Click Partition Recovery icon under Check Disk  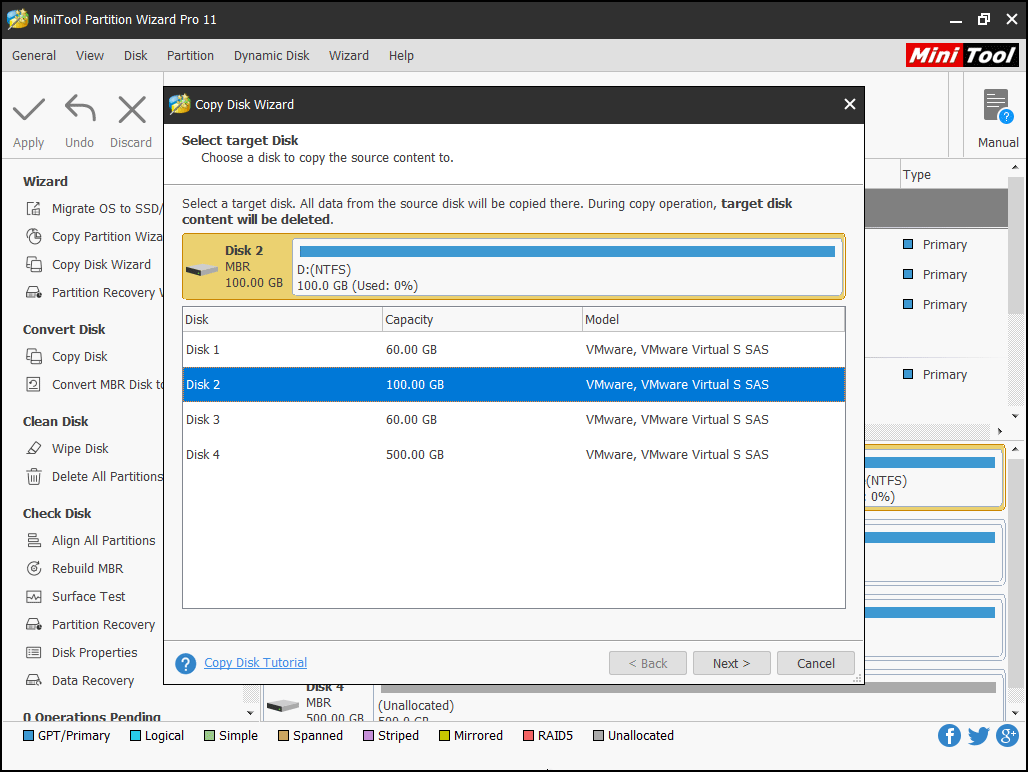[x=33, y=625]
